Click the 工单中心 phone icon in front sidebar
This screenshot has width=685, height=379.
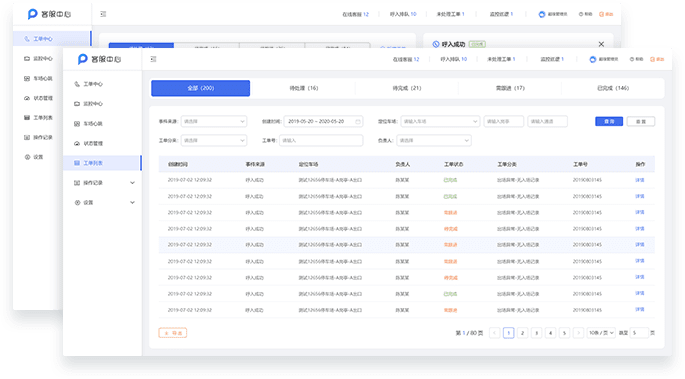pyautogui.click(x=77, y=84)
